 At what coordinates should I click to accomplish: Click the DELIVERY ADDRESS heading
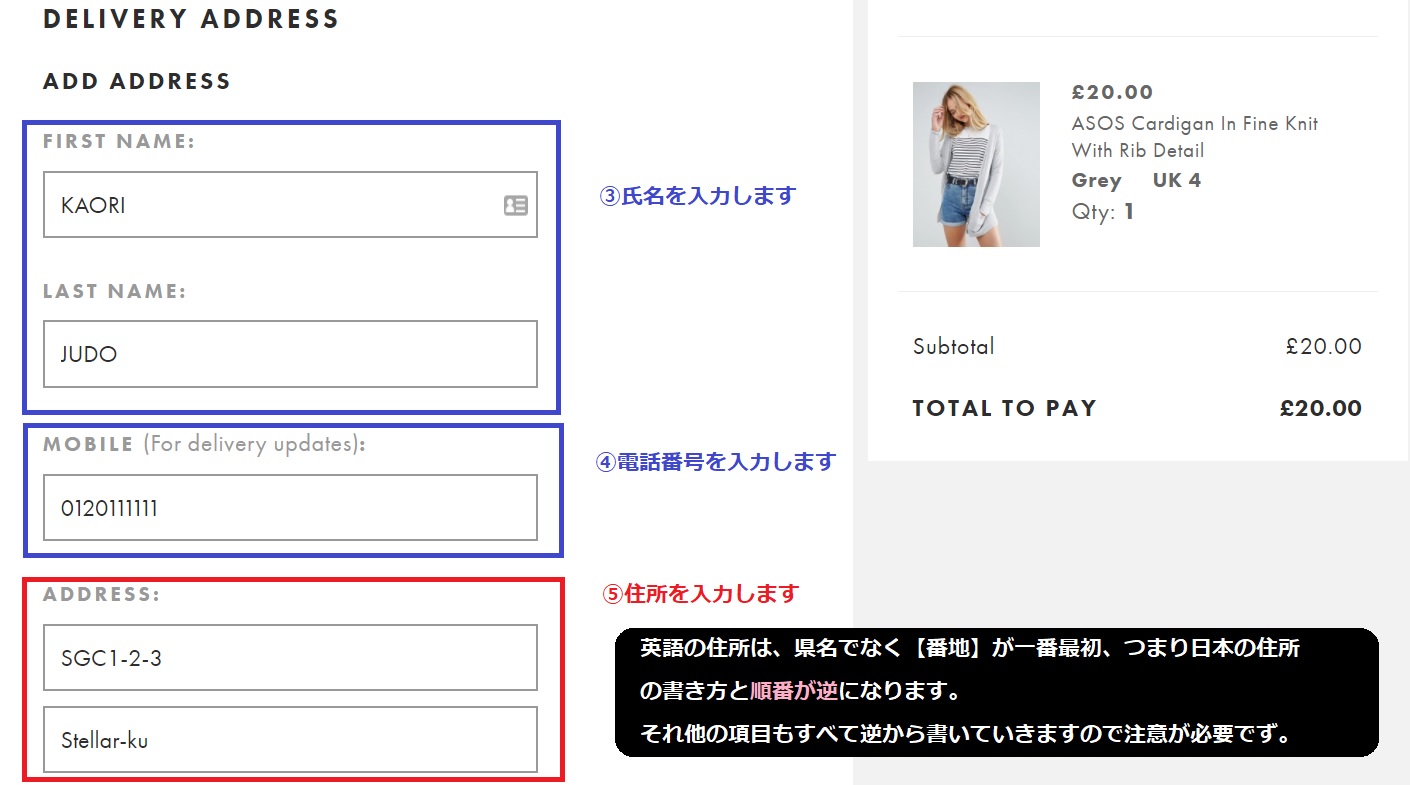191,19
